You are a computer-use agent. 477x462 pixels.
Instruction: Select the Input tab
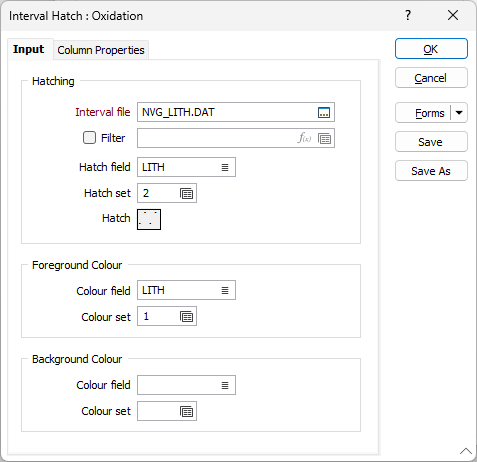pos(29,49)
